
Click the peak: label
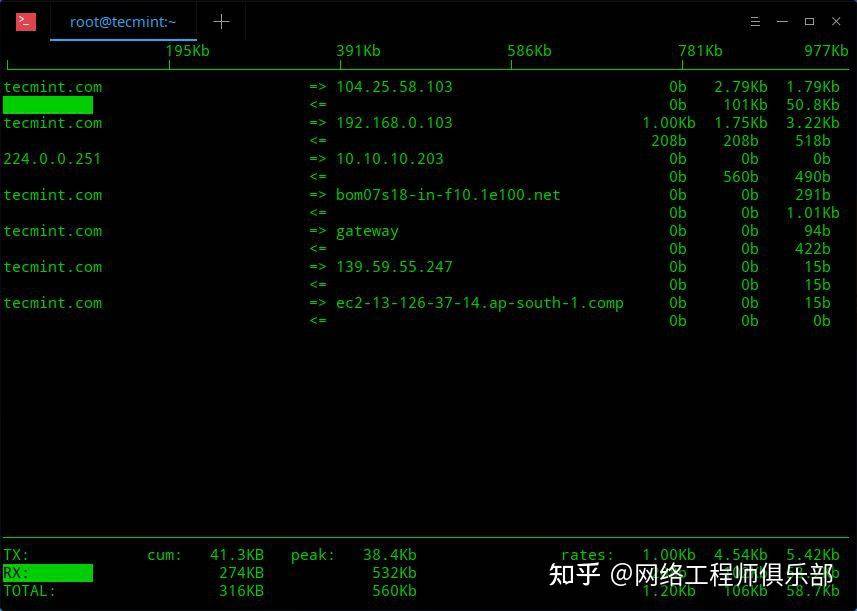[313, 556]
